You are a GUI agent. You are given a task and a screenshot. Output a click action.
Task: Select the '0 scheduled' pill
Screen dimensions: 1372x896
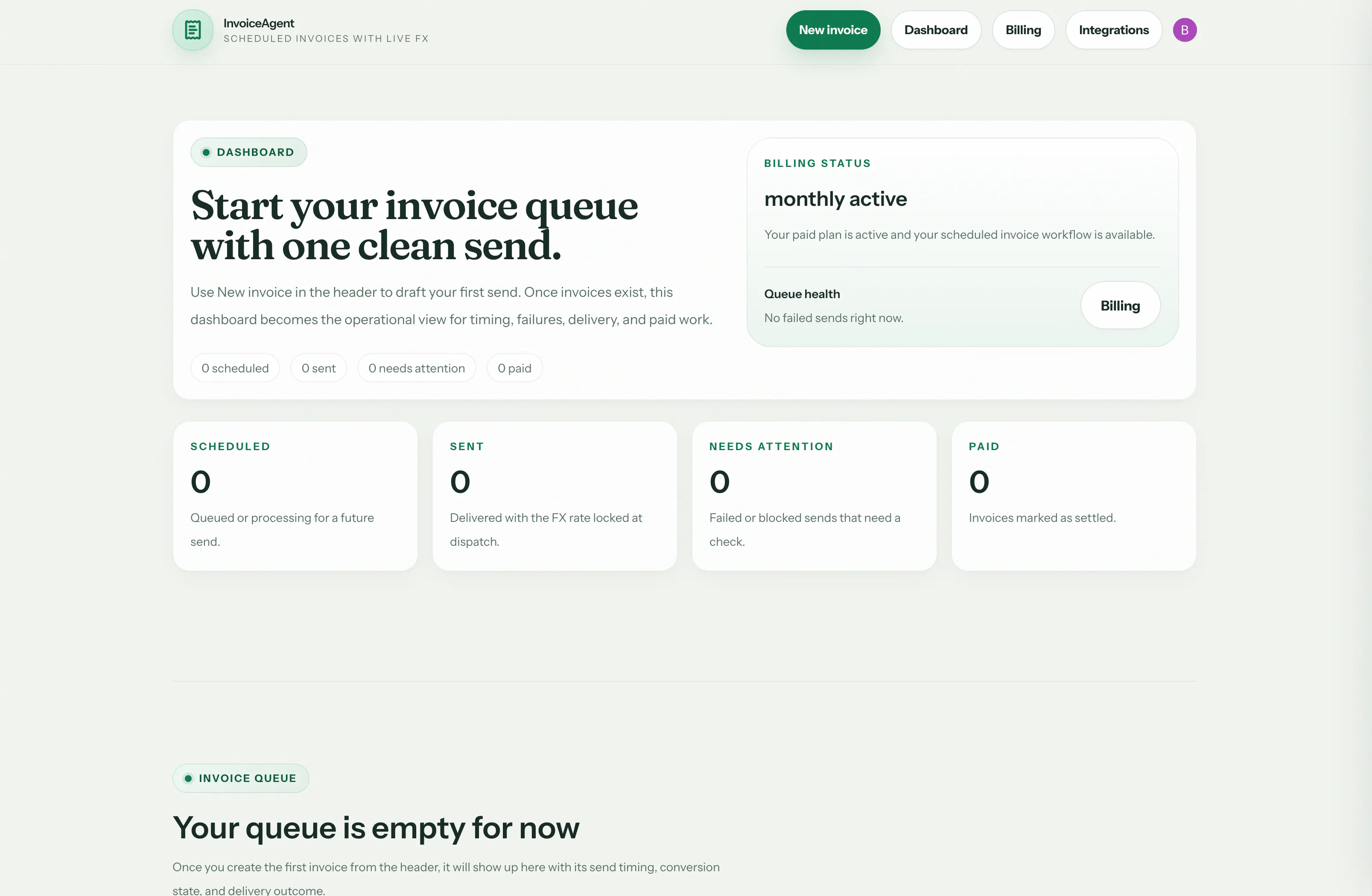[x=235, y=368]
